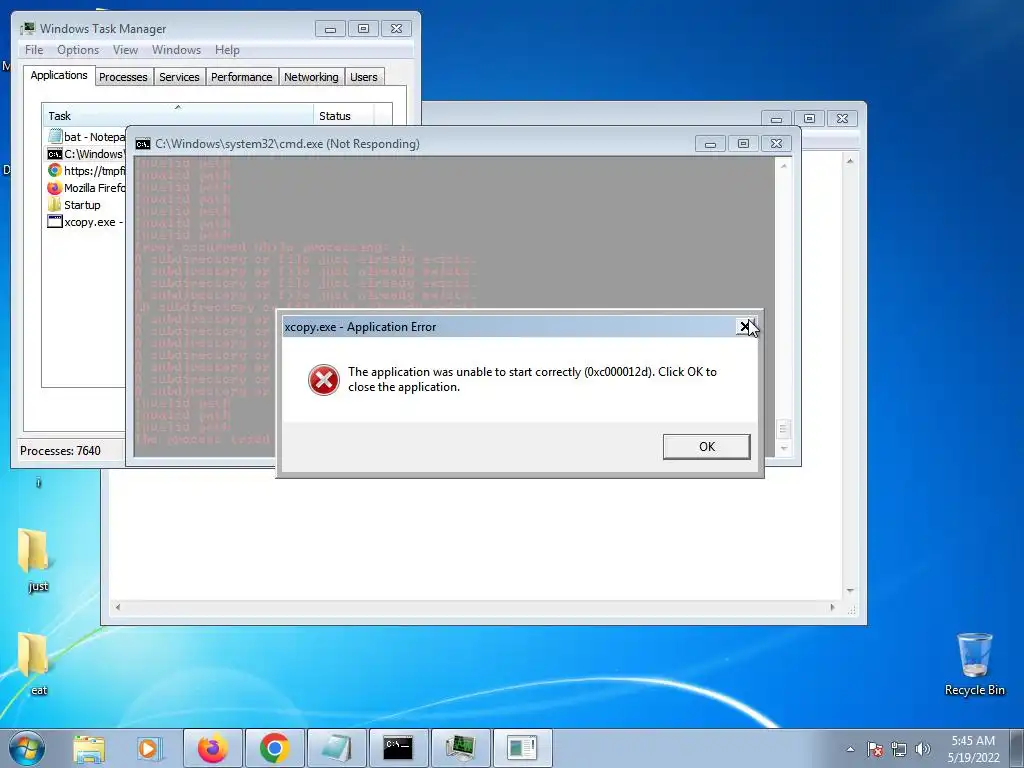Open the Options menu in Task Manager
Viewport: 1024px width, 768px height.
pyautogui.click(x=78, y=50)
